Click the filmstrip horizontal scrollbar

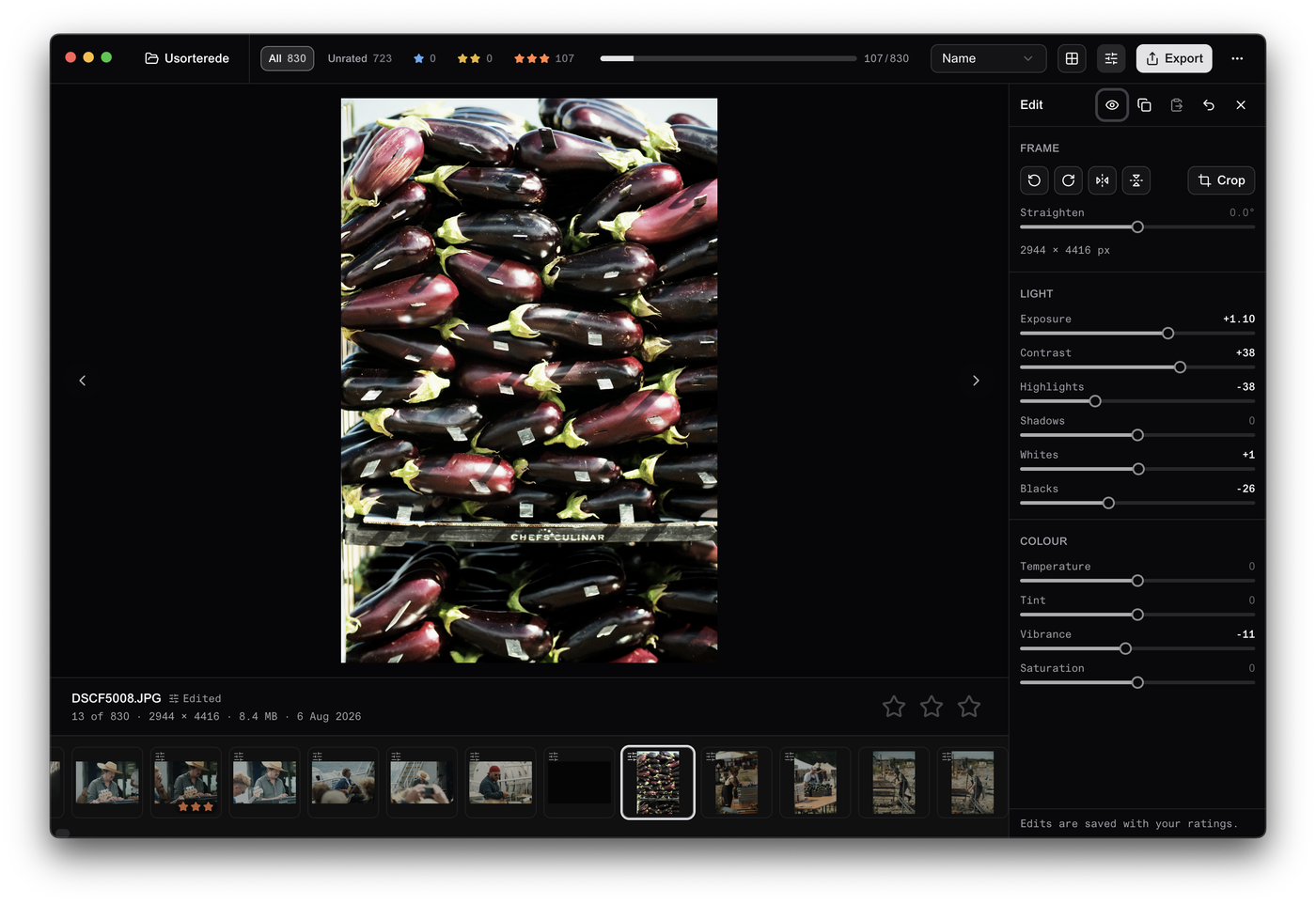pos(63,833)
